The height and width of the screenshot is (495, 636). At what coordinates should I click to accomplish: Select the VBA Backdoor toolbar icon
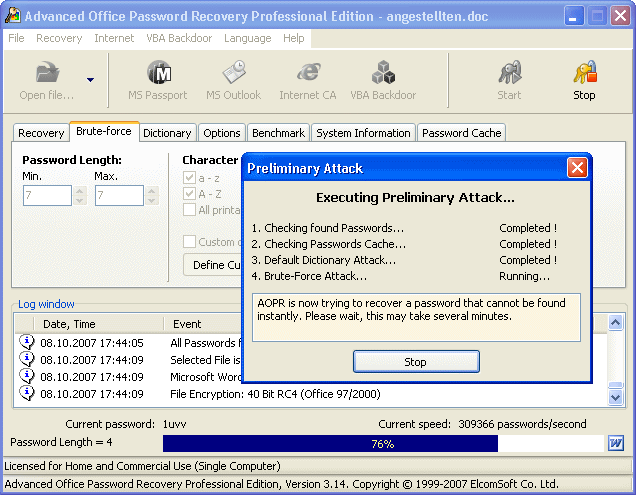pos(383,72)
